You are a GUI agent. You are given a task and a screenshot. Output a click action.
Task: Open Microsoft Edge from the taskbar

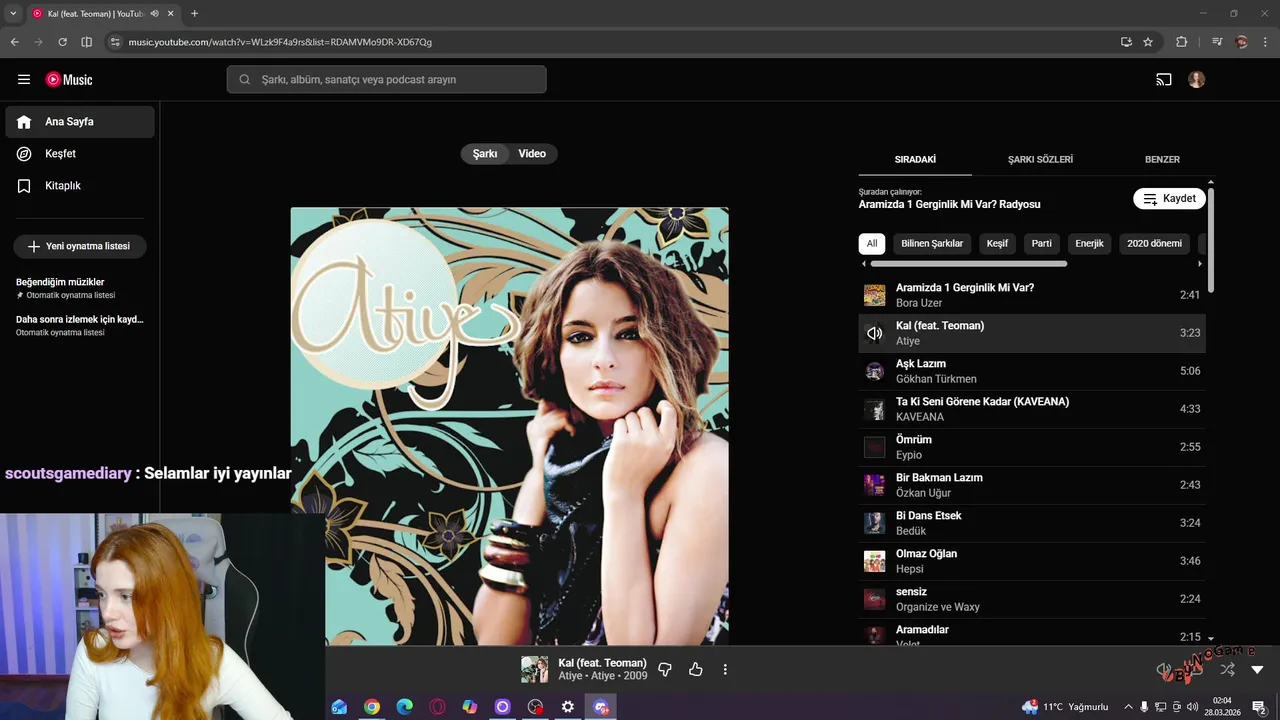coord(405,707)
